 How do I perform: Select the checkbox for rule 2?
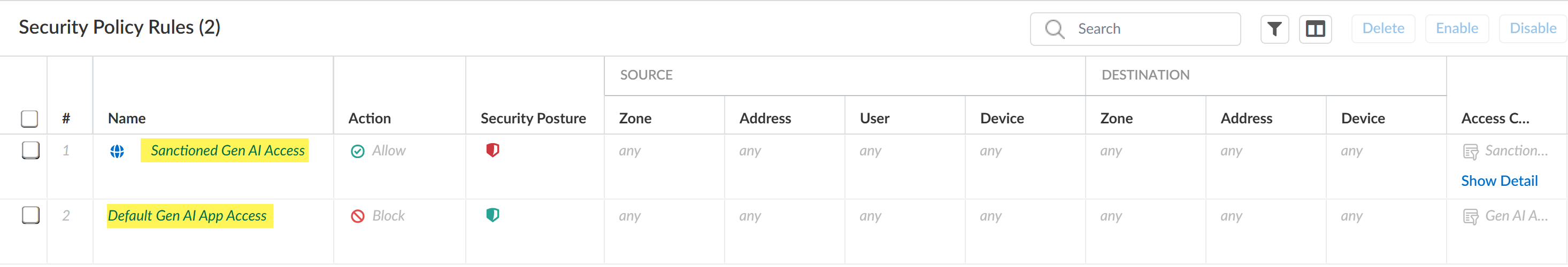pos(30,215)
